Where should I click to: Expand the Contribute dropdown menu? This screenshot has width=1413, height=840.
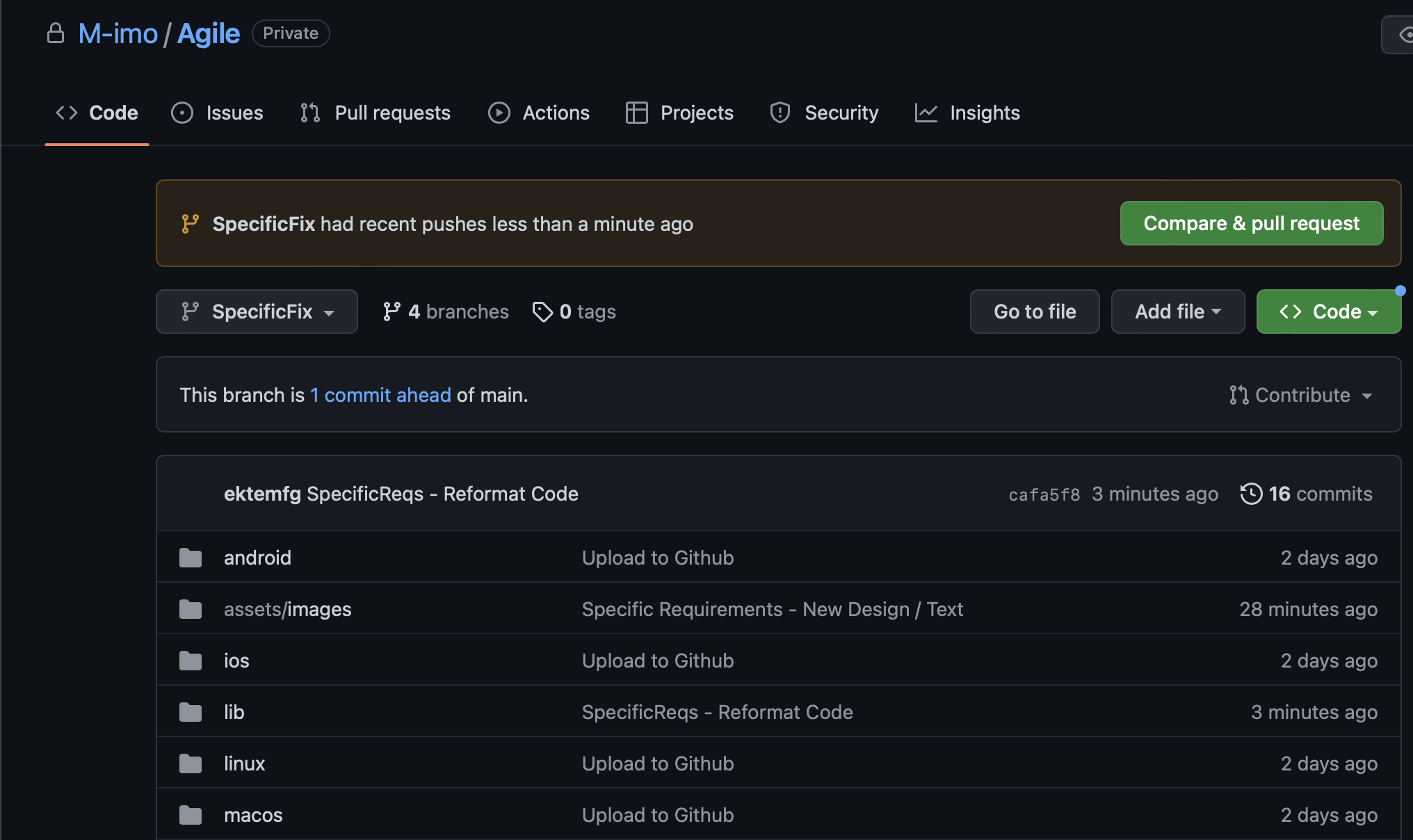pos(1300,395)
